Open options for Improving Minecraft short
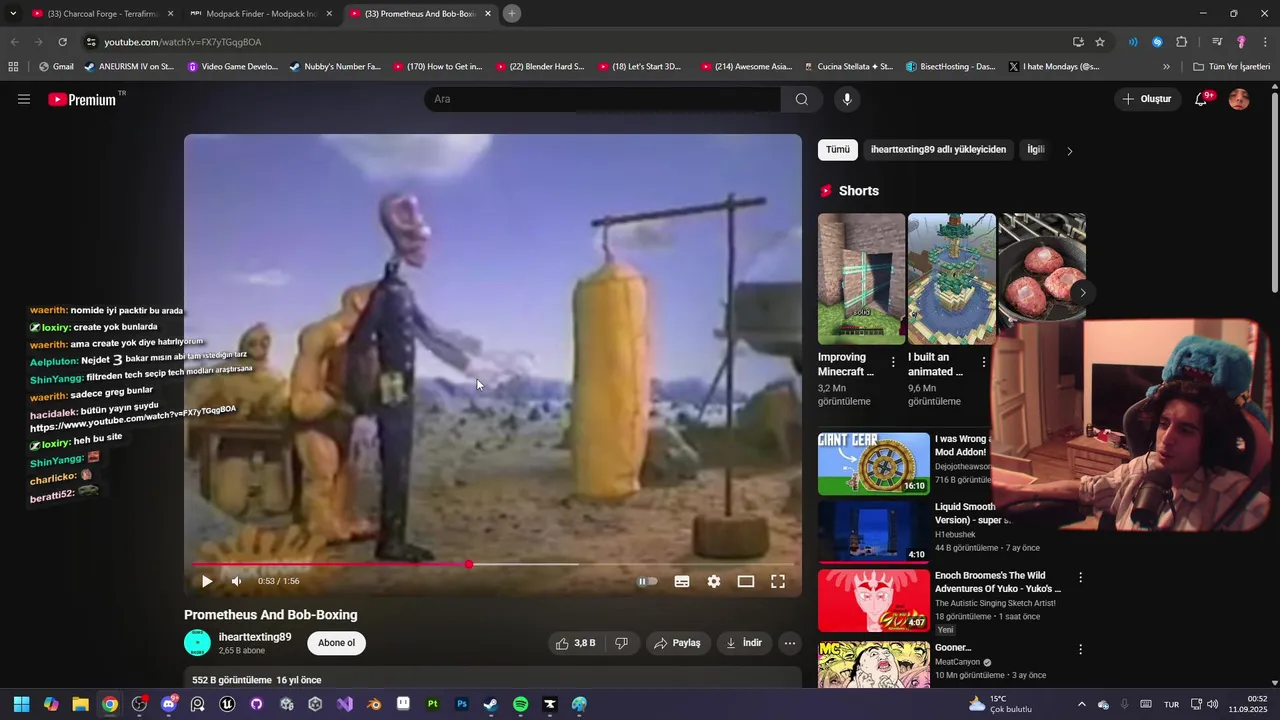 [x=893, y=362]
